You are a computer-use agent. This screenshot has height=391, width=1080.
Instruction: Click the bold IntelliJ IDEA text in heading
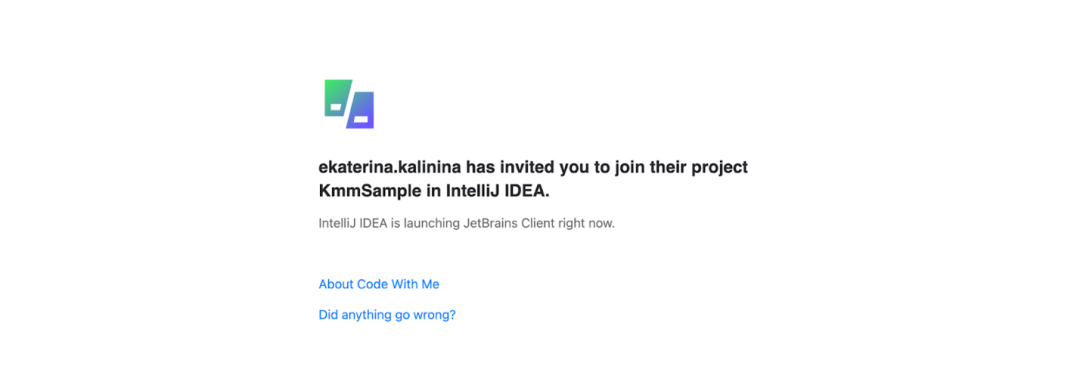coord(496,192)
